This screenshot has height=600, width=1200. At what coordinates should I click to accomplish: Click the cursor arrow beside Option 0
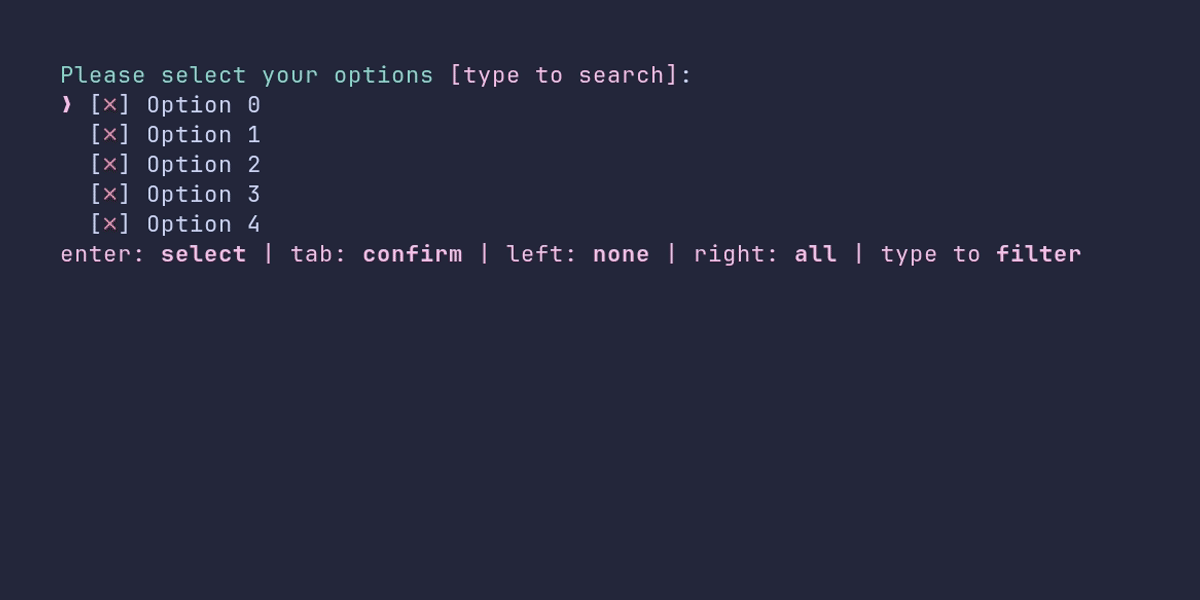pos(67,105)
